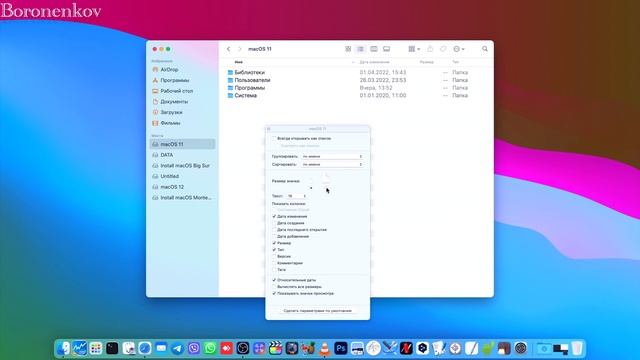Screen dimensions: 640x360
Task: Uncheck the Дата изменения column checkbox
Action: [x=274, y=216]
